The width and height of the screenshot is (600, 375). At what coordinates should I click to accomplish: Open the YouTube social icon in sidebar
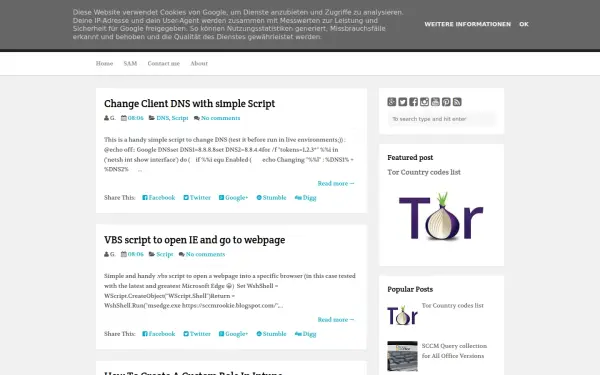click(435, 102)
